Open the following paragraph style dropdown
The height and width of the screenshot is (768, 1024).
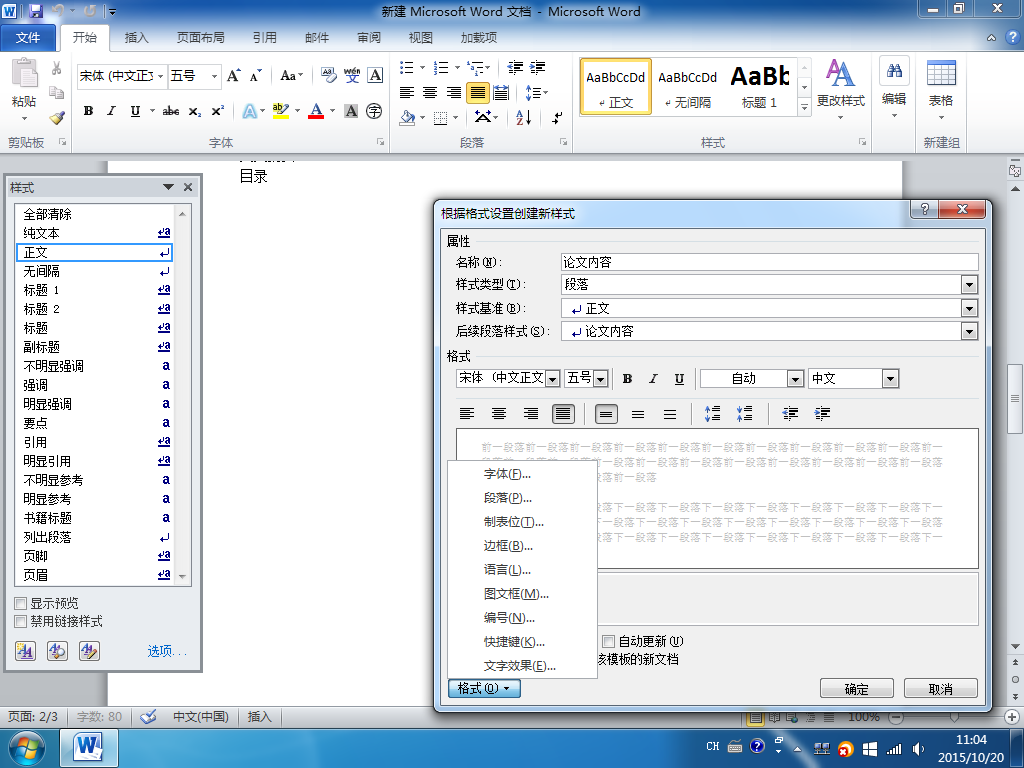(969, 332)
